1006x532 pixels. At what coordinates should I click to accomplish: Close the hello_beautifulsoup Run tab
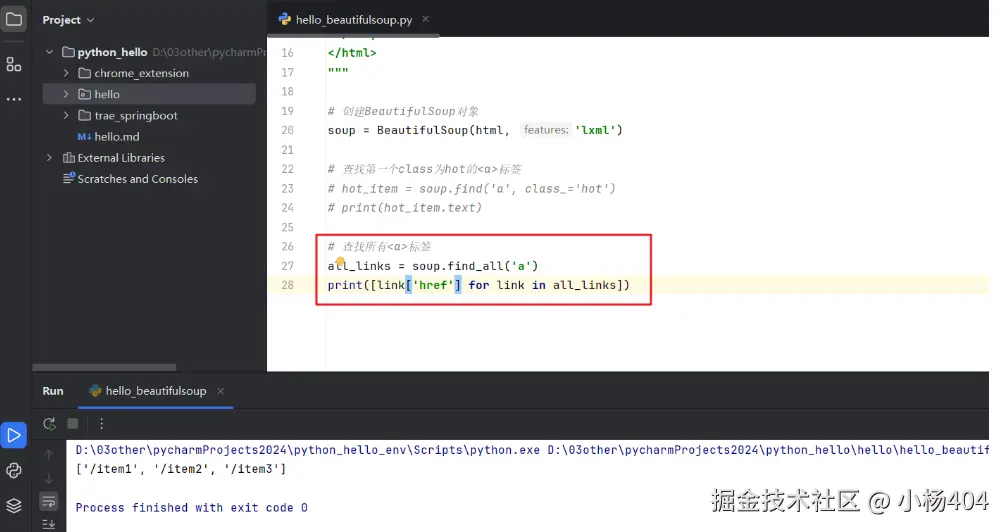(221, 391)
